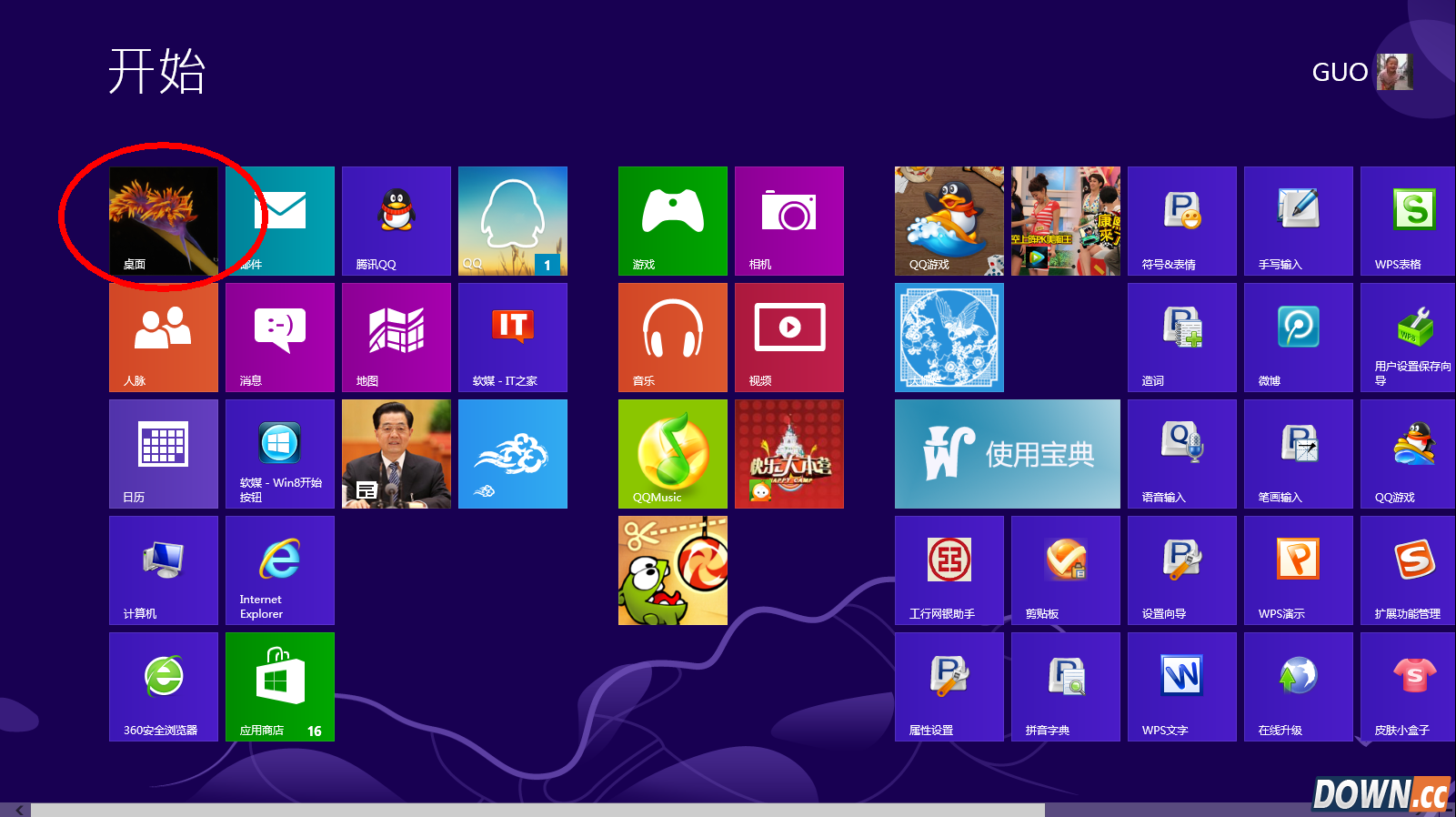Open the 应用商店 store tile
Screen dimensions: 1456x817
(280, 687)
